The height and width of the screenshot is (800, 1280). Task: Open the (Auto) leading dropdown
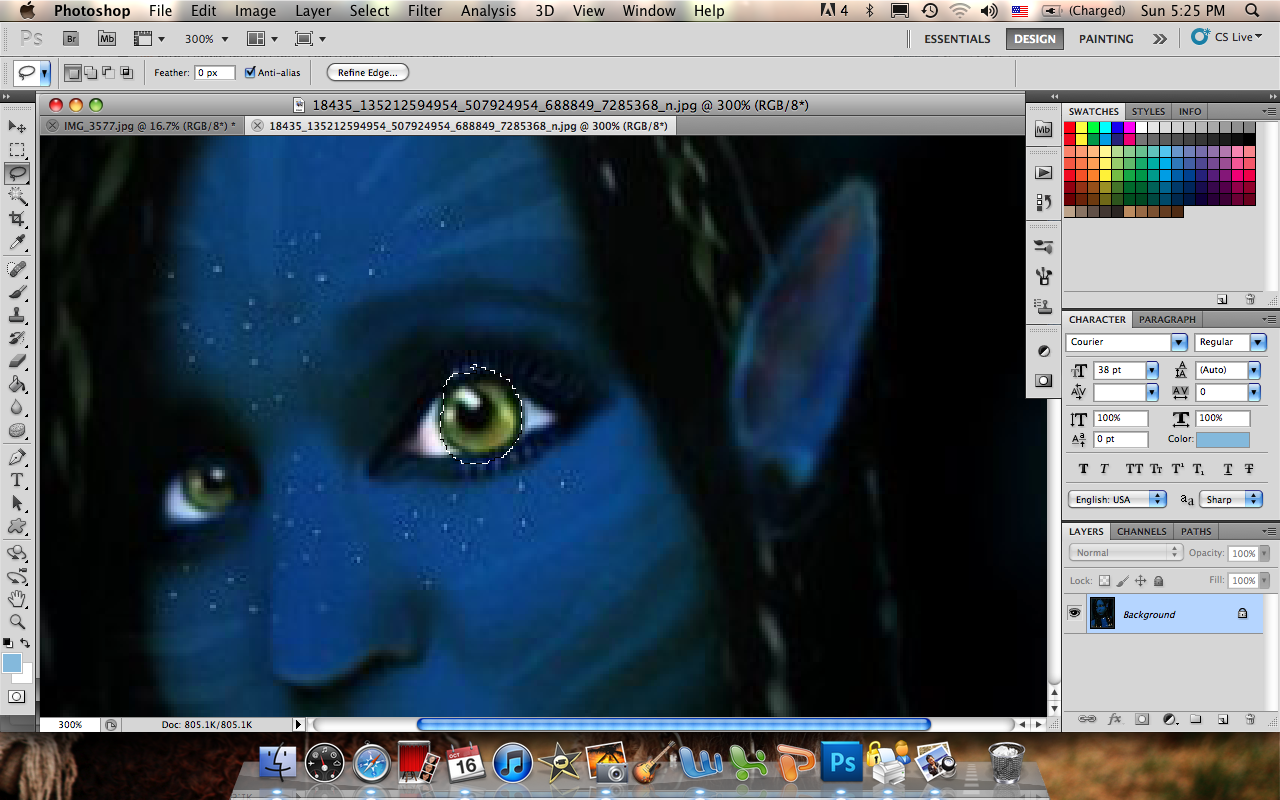(x=1253, y=370)
